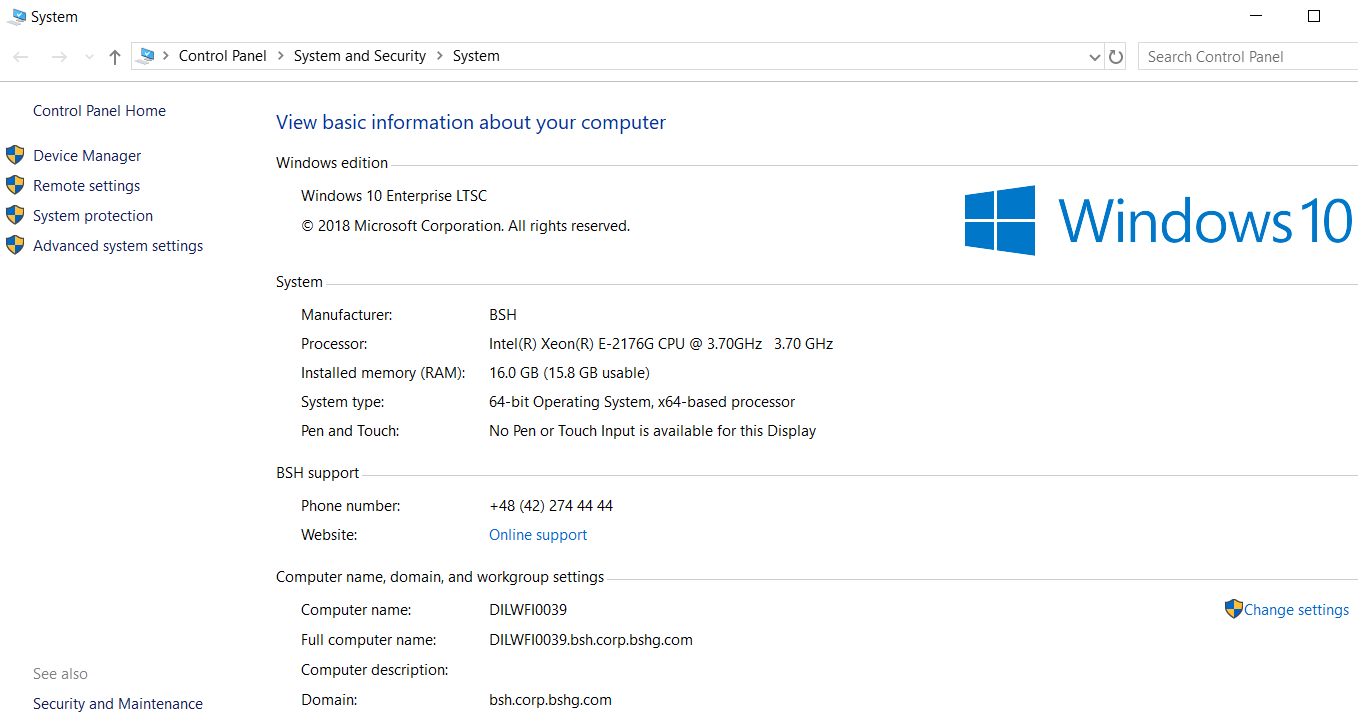Open Control Panel Home in the sidebar
Image resolution: width=1358 pixels, height=727 pixels.
(x=99, y=111)
